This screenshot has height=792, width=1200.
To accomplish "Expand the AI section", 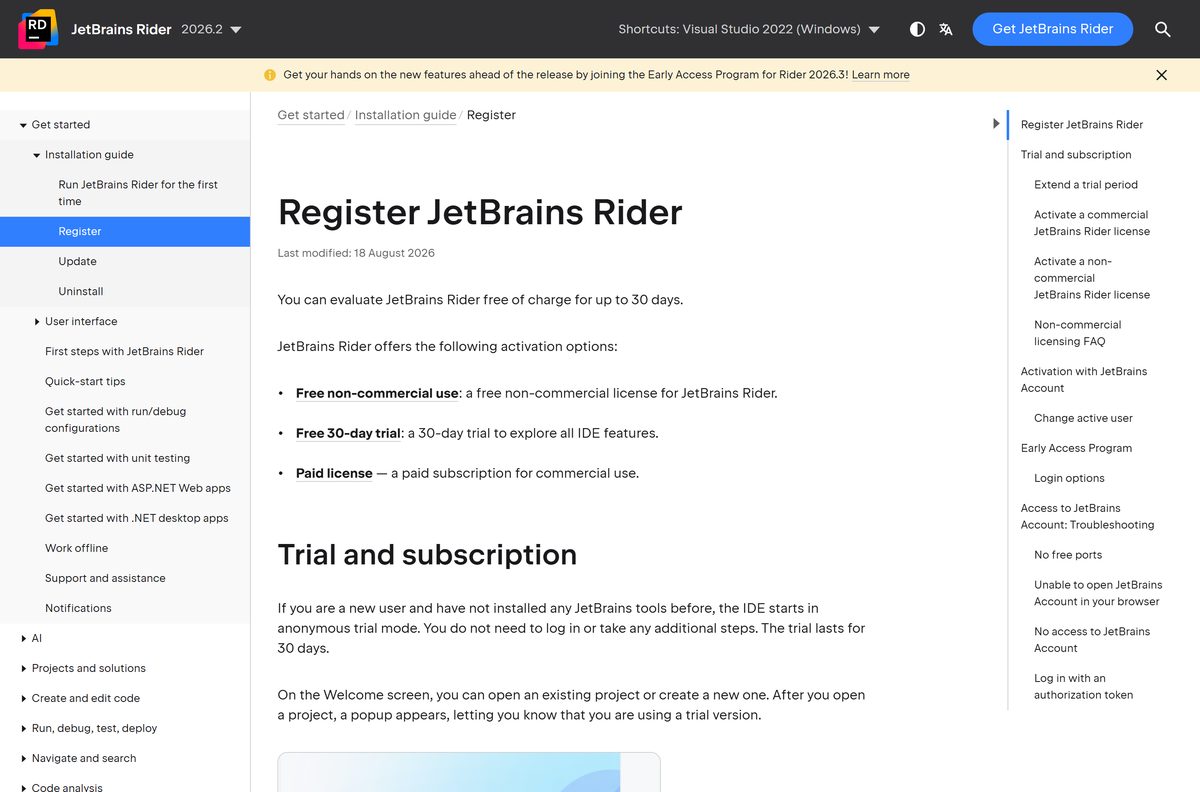I will 23,638.
